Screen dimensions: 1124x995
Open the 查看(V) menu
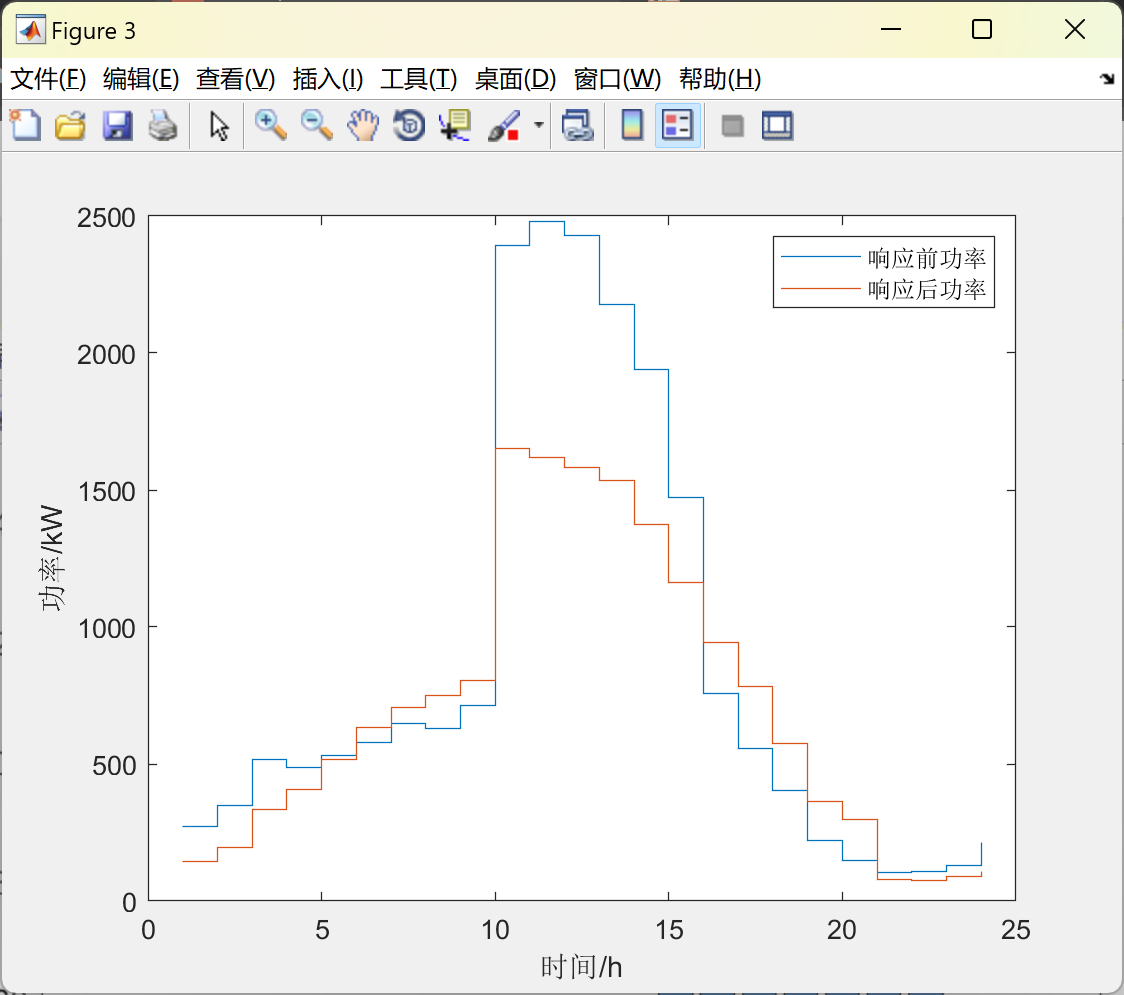[236, 79]
